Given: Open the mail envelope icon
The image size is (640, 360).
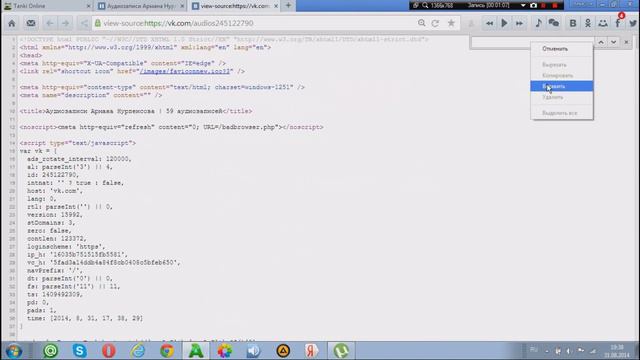Looking at the screenshot, I should (x=31, y=23).
